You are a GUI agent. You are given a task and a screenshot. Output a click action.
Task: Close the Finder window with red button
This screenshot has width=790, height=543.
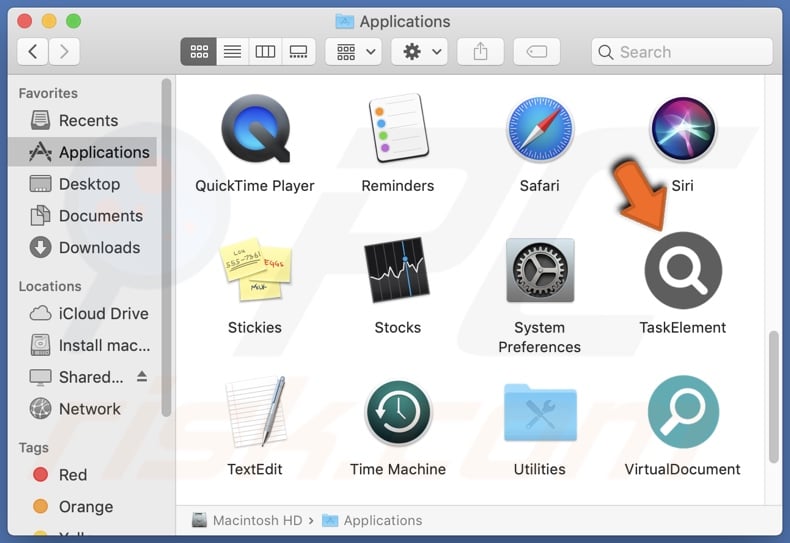coord(25,21)
